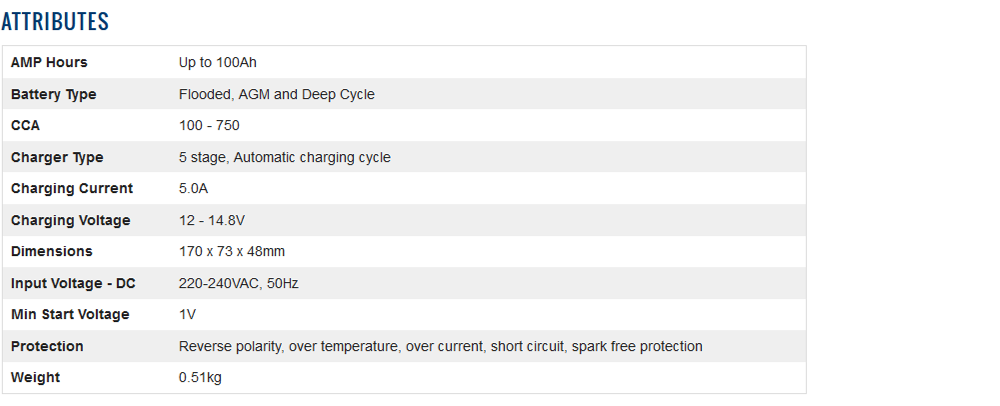Click the Charger Type label
Screen dimensions: 1000x406
click(57, 157)
